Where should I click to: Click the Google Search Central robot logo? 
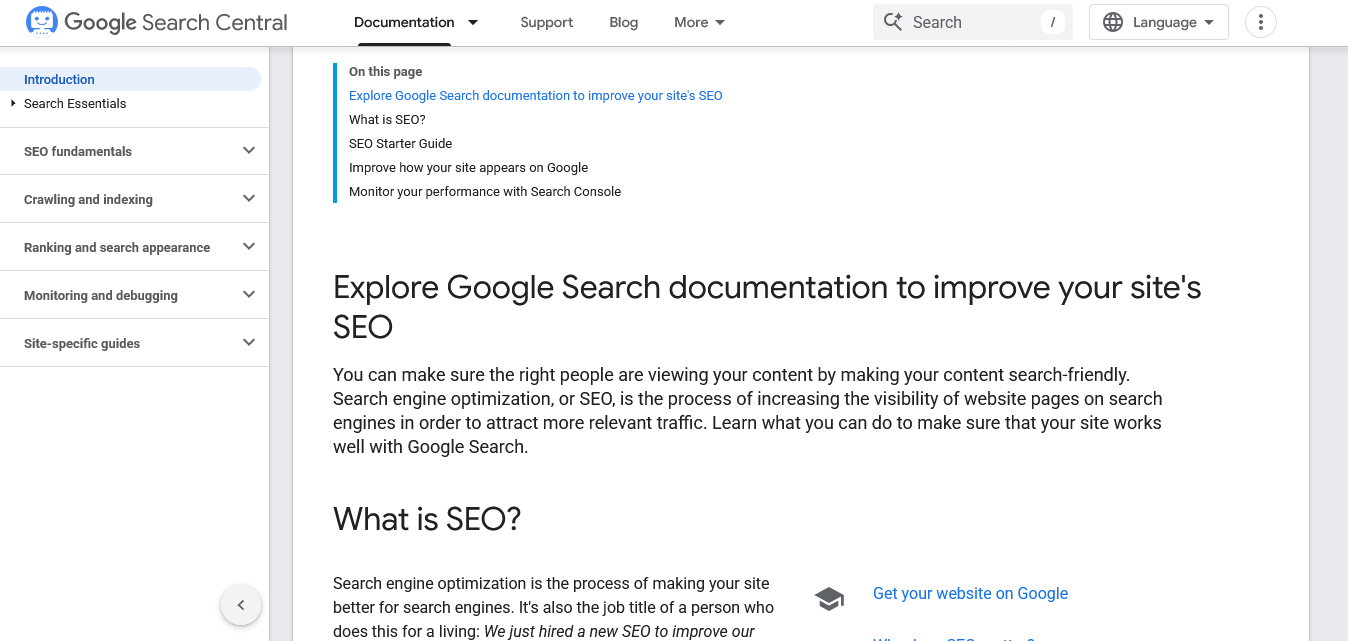click(x=42, y=22)
